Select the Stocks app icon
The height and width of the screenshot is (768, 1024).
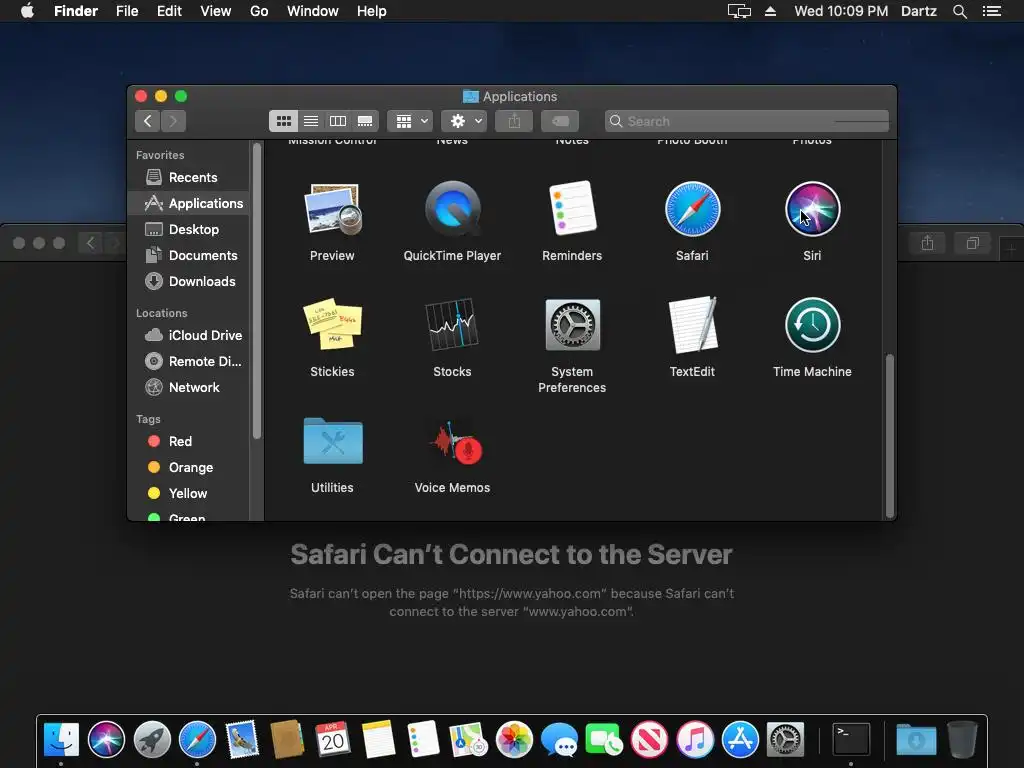pos(453,325)
